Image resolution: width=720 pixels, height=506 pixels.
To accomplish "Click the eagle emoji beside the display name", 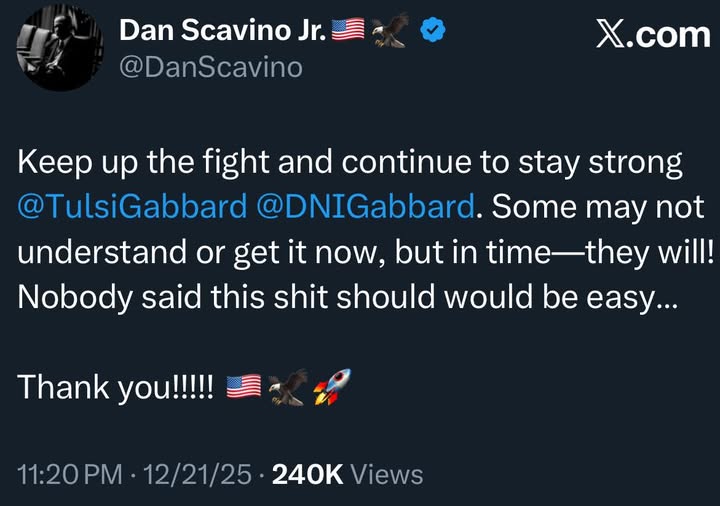I will [389, 32].
